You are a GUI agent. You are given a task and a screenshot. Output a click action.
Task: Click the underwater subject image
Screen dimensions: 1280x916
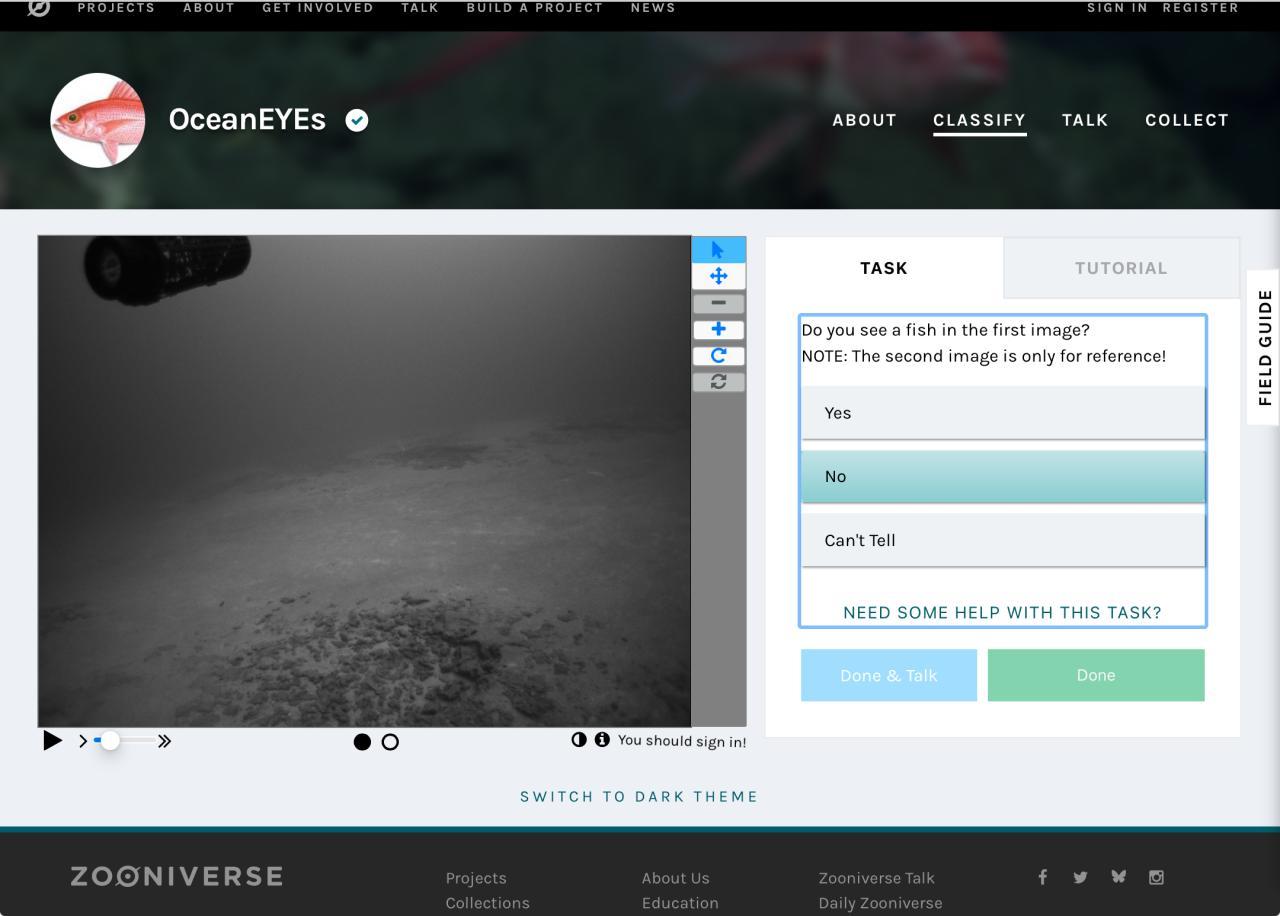click(x=364, y=481)
